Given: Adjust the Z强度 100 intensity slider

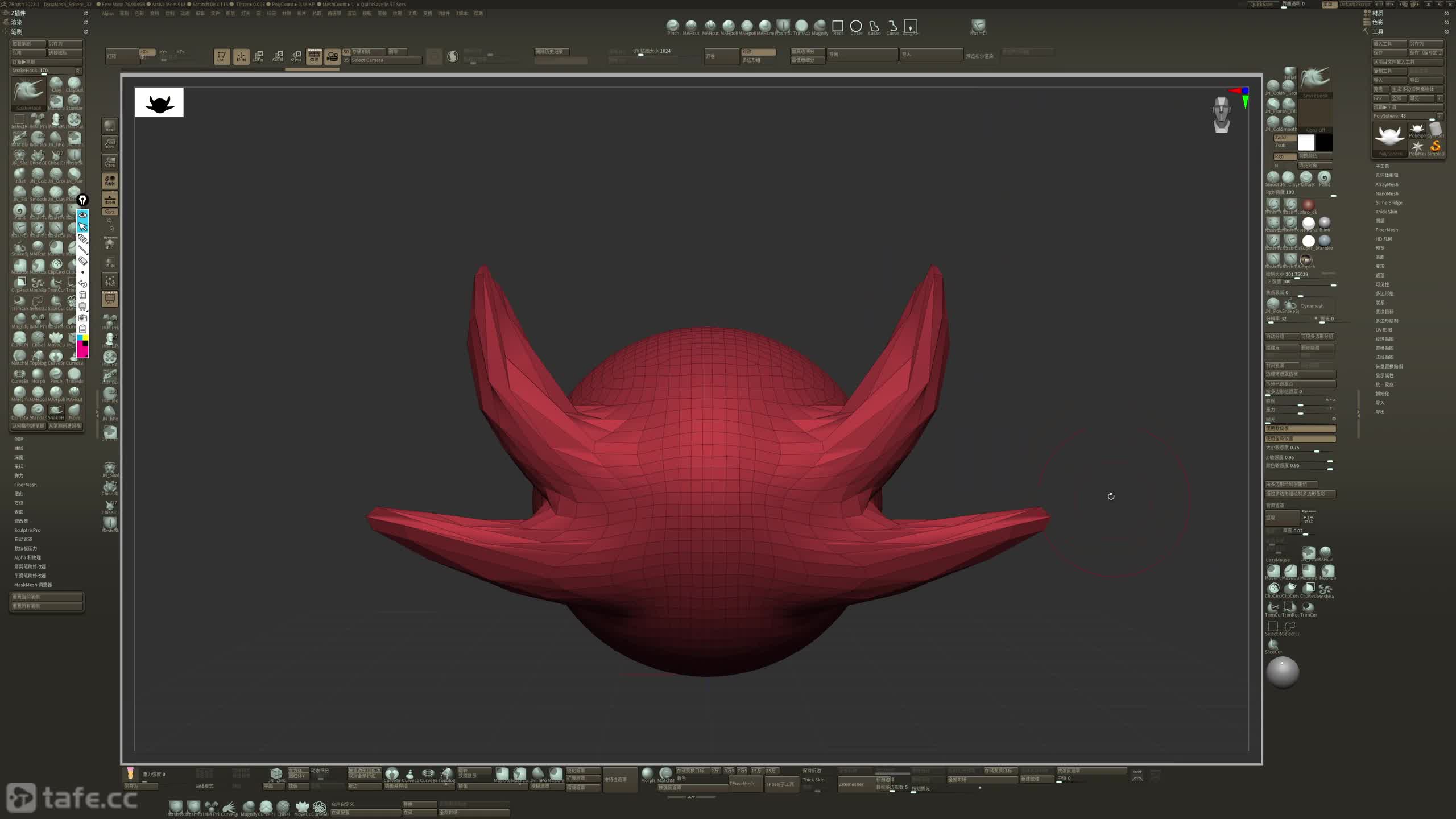Looking at the screenshot, I should [x=1300, y=282].
